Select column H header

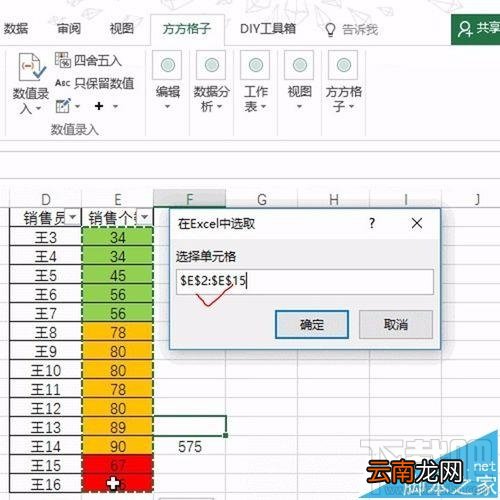tap(334, 199)
